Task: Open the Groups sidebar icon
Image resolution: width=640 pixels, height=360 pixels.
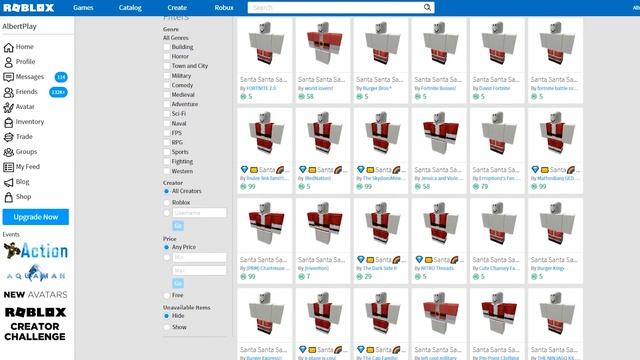Action: pos(8,152)
